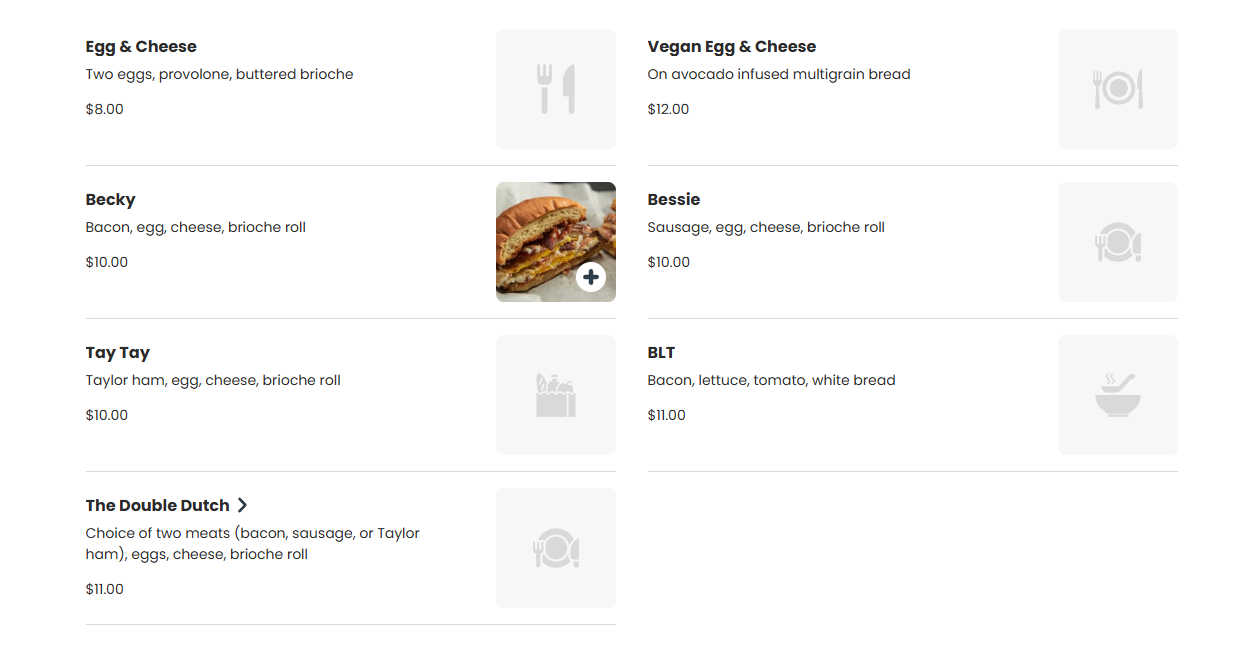The height and width of the screenshot is (650, 1258).
Task: Click the BLT bacon, lettuce, tomato description
Action: (772, 380)
